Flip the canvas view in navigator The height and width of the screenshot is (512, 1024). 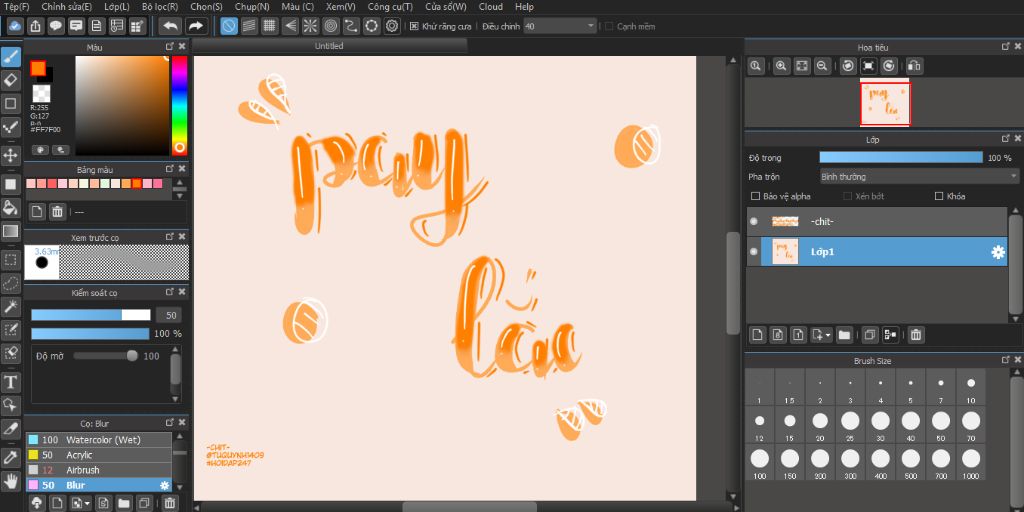(914, 66)
